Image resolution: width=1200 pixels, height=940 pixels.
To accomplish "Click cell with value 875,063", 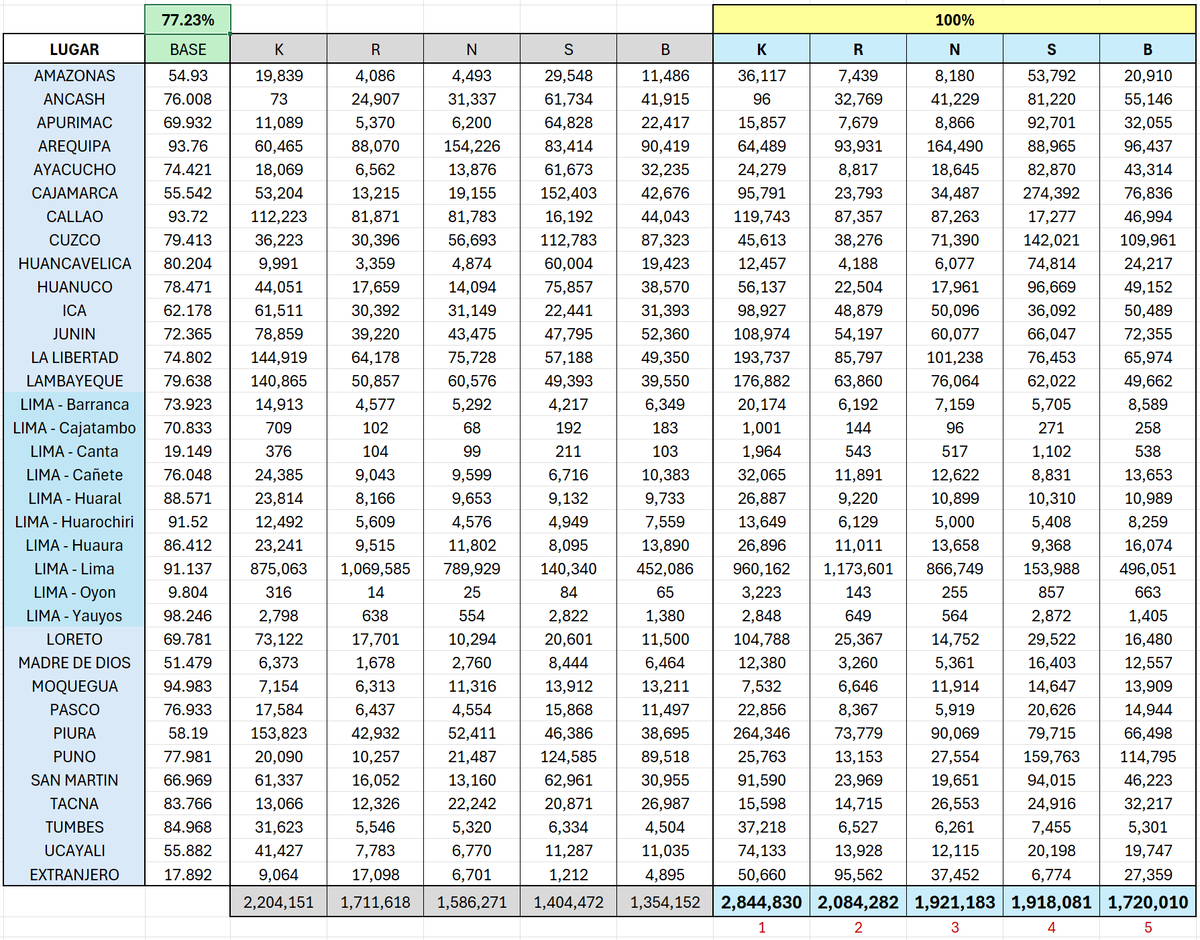I will click(x=278, y=569).
